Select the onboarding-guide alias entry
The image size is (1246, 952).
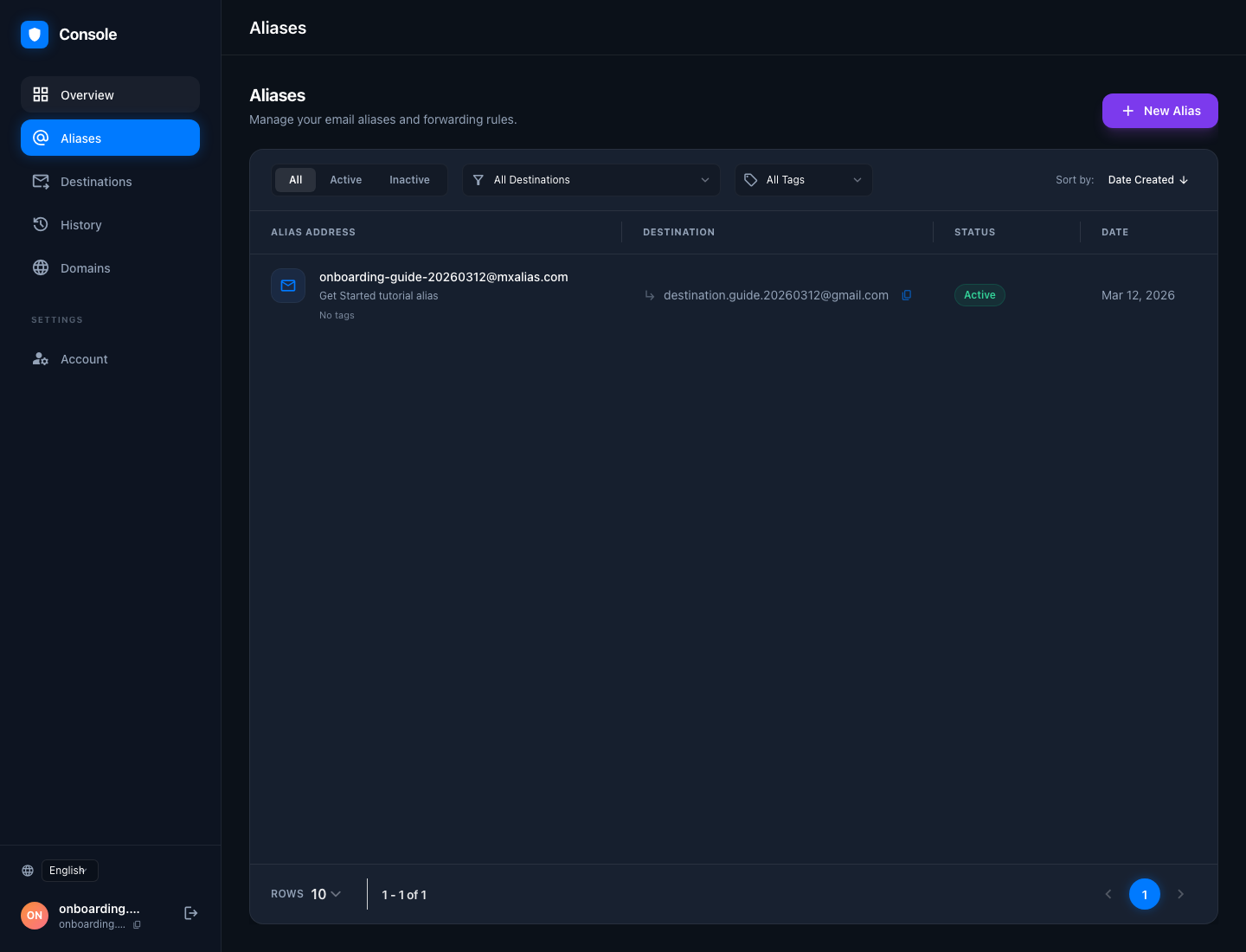[x=443, y=277]
